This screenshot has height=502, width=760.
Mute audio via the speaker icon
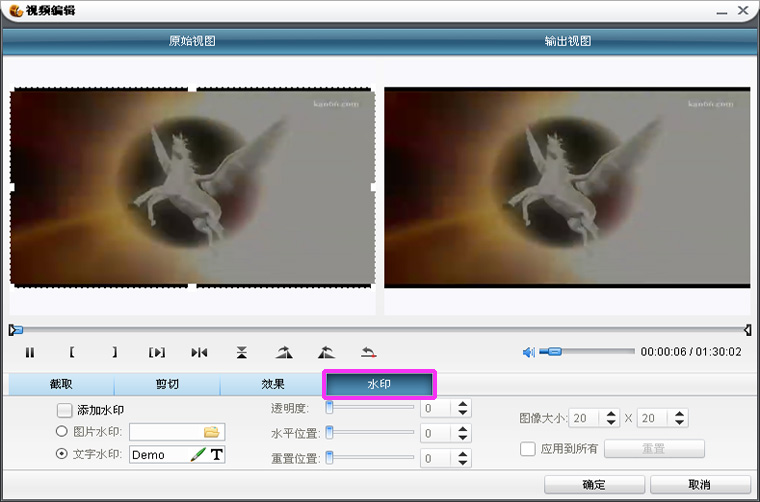point(528,352)
